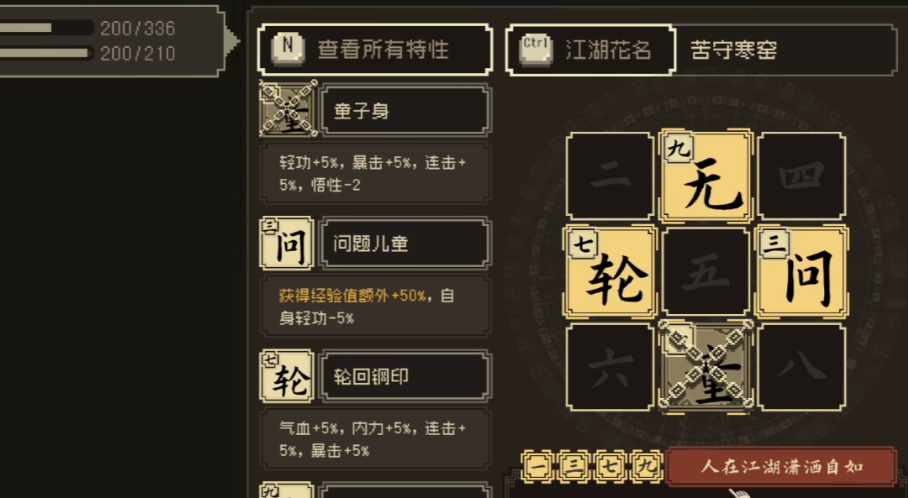The width and height of the screenshot is (908, 498).
Task: Select the 轮 trait icon in list
Action: (287, 376)
